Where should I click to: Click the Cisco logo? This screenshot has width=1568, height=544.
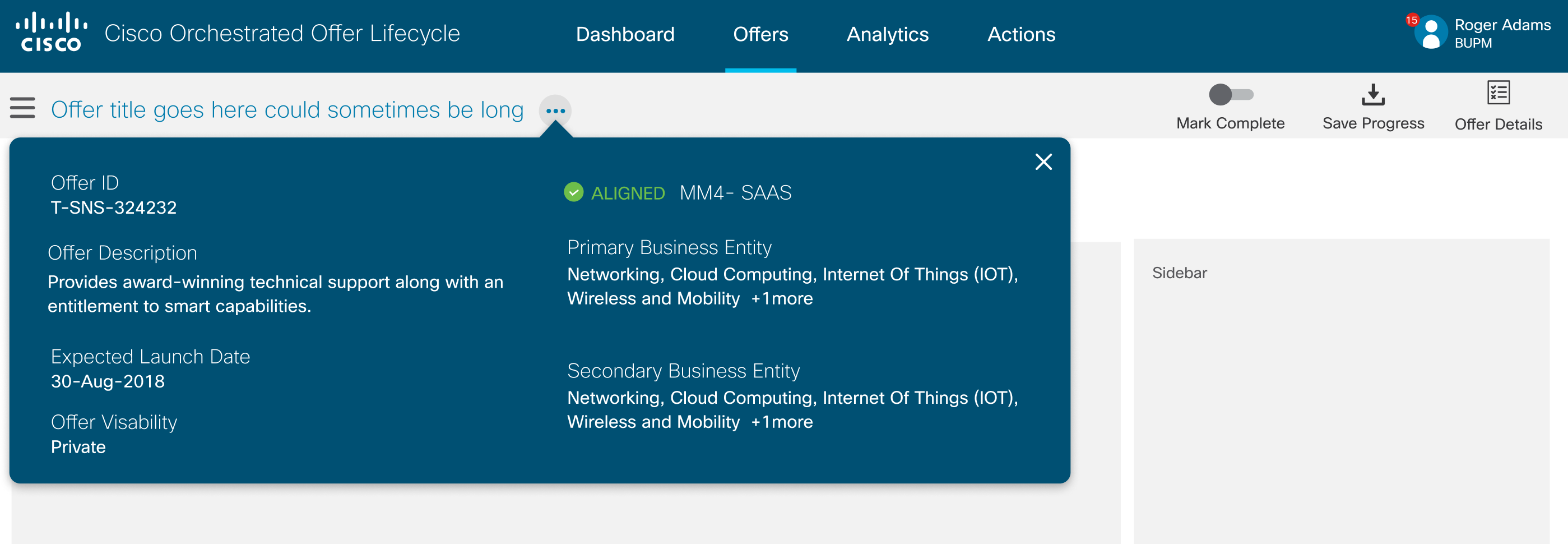tap(51, 33)
